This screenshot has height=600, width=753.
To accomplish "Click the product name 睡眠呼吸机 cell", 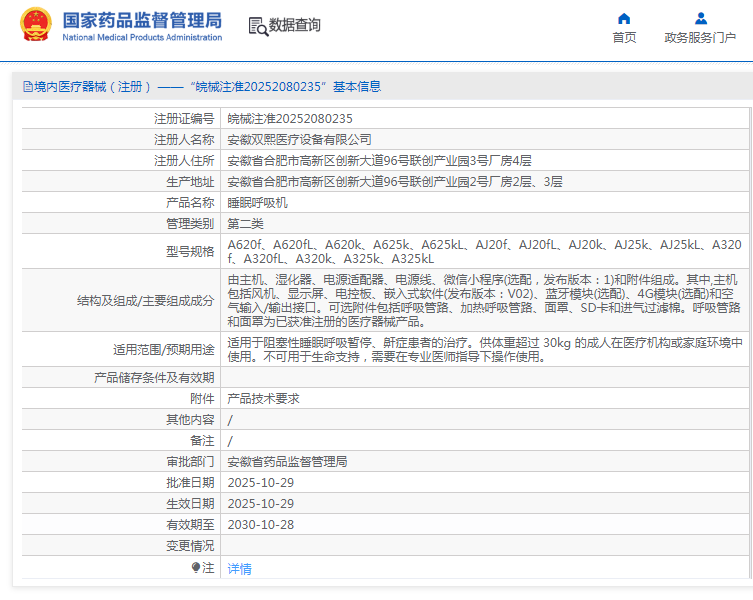I will [x=257, y=202].
